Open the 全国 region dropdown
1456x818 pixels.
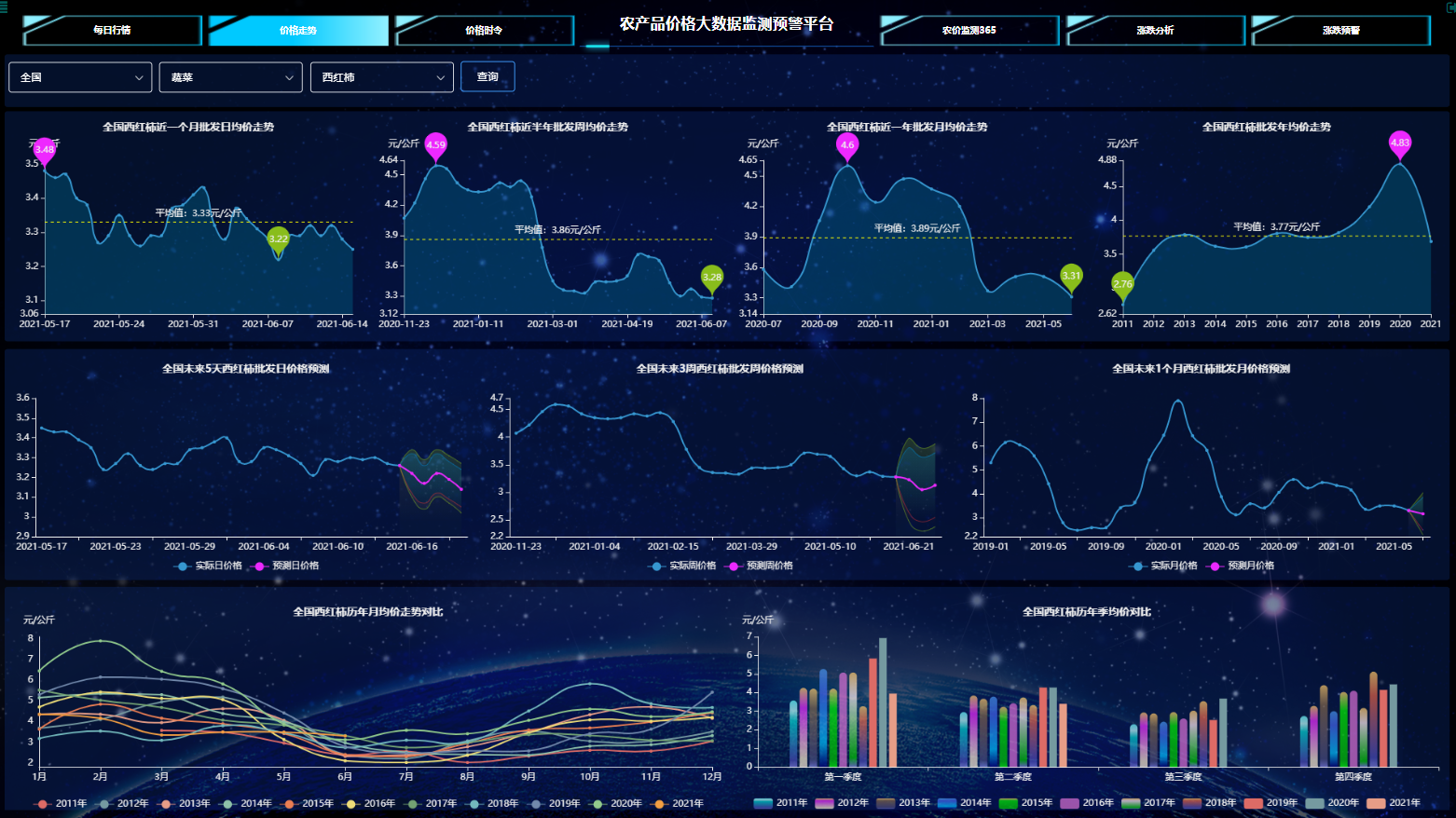coord(80,77)
